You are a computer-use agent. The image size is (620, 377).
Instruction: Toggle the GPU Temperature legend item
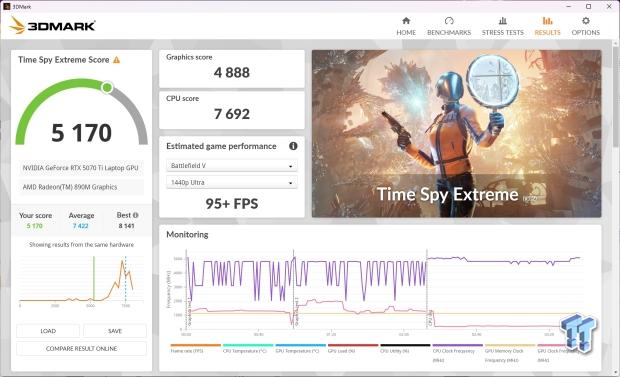tap(301, 349)
